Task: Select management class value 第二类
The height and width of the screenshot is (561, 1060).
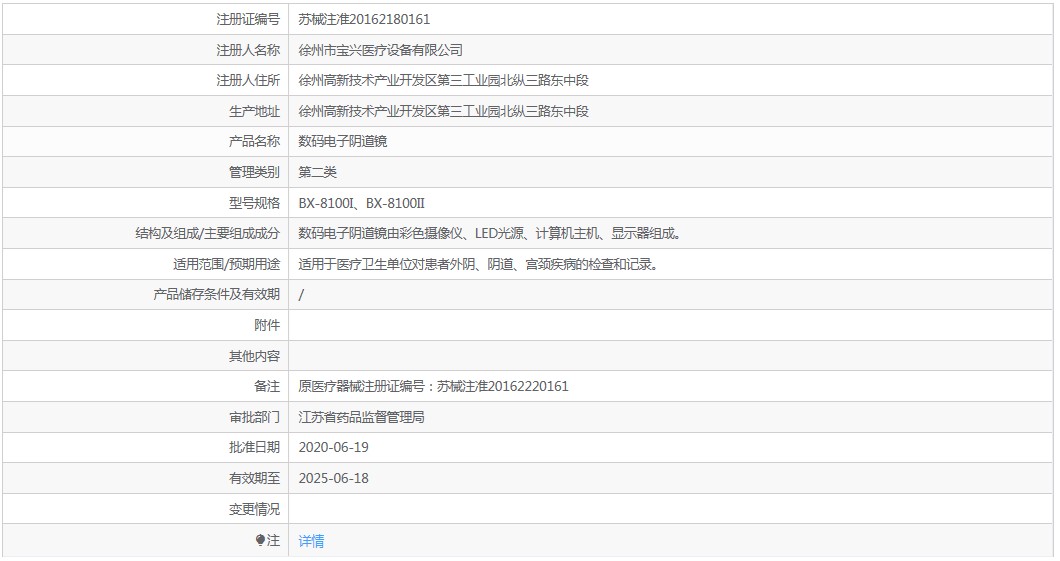Action: pyautogui.click(x=318, y=172)
